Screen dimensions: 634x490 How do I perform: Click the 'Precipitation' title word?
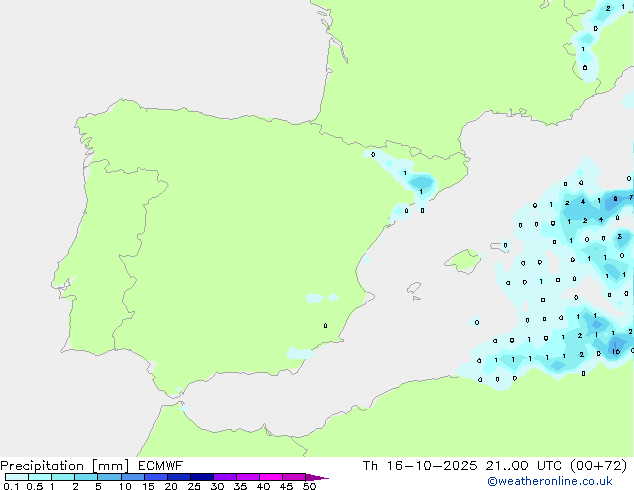pos(42,466)
